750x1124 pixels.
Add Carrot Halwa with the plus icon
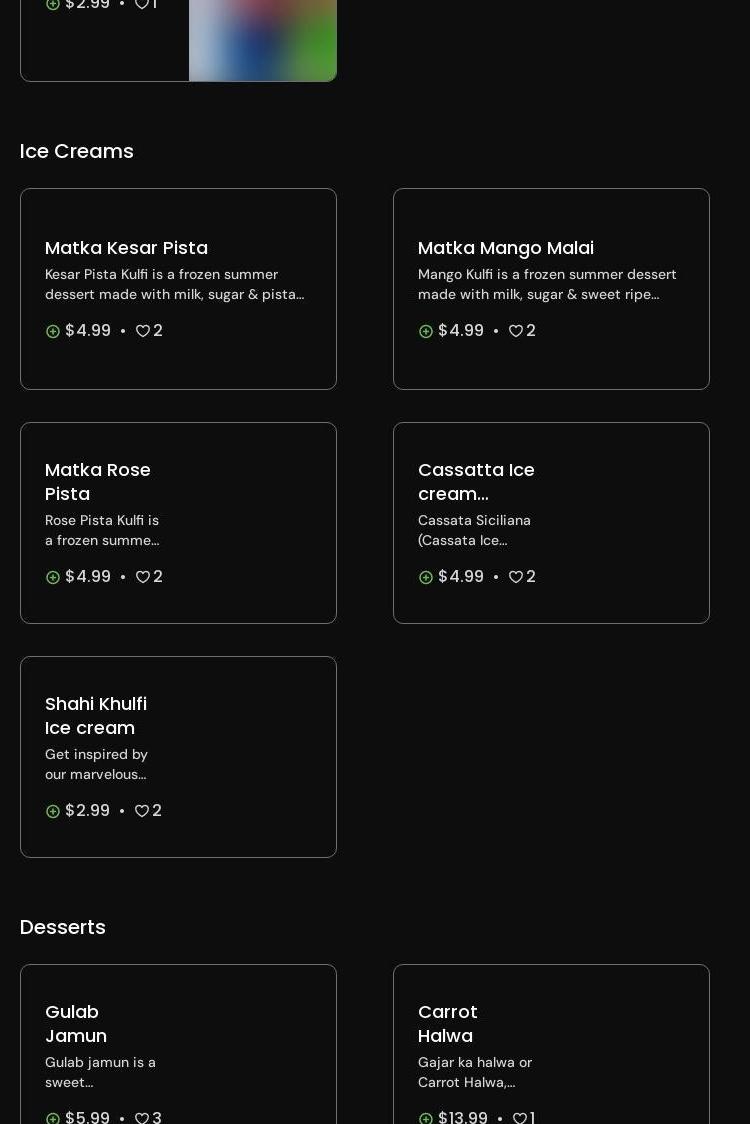pos(426,1117)
